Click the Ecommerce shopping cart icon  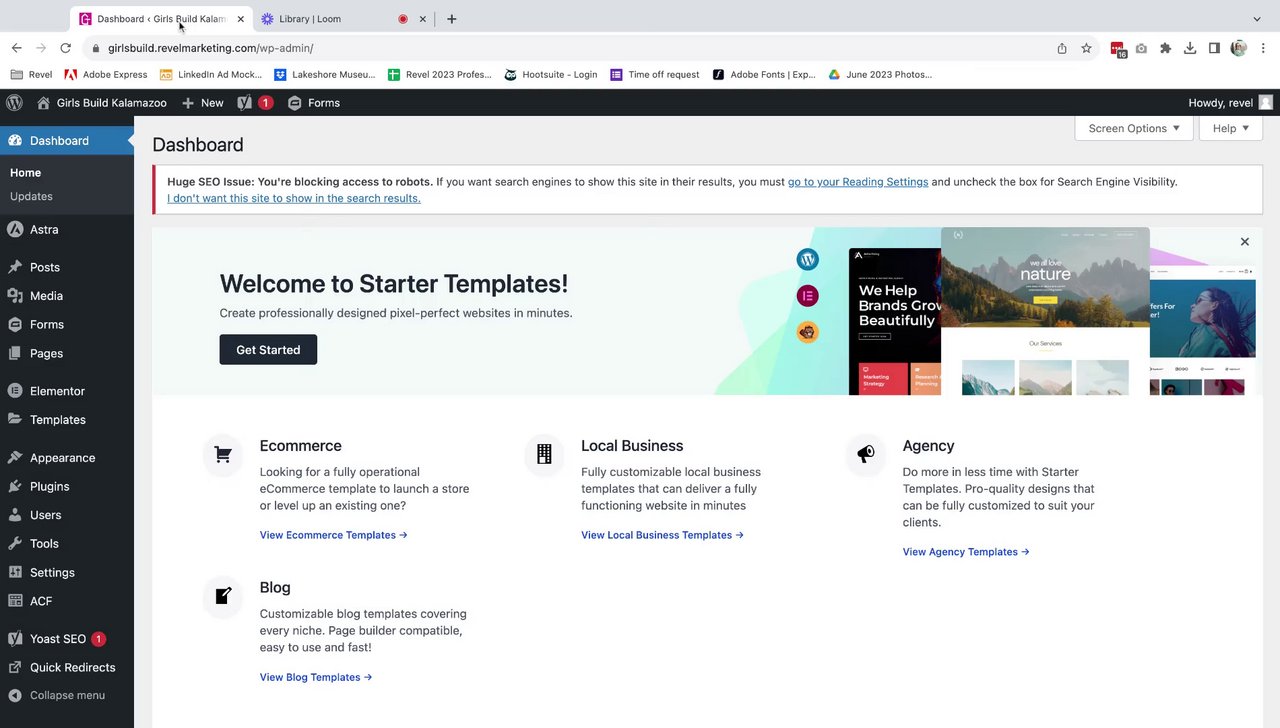223,455
